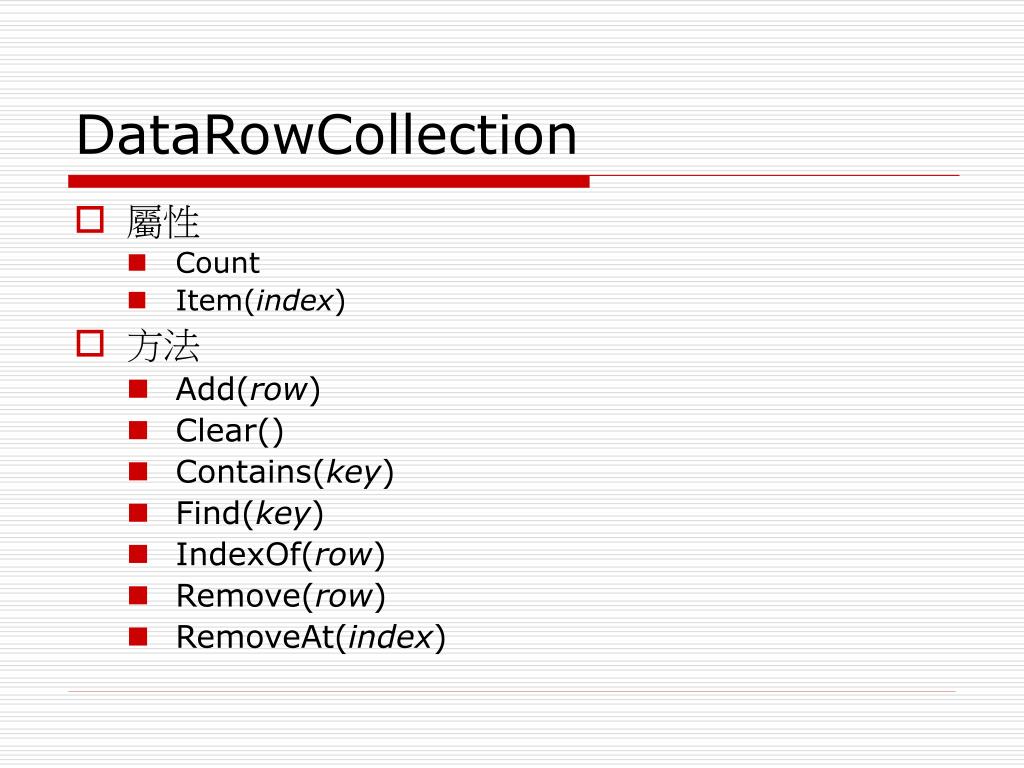Click the red bullet next to Clear()
This screenshot has height=768, width=1024.
tap(138, 430)
